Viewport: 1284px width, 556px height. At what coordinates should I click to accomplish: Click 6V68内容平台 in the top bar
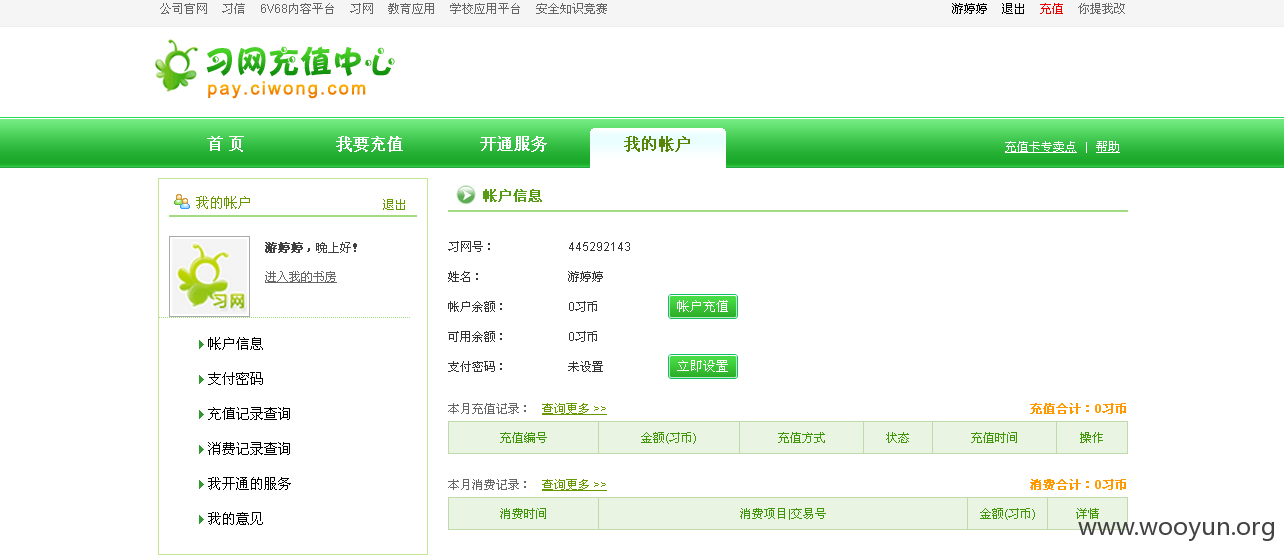(x=297, y=9)
